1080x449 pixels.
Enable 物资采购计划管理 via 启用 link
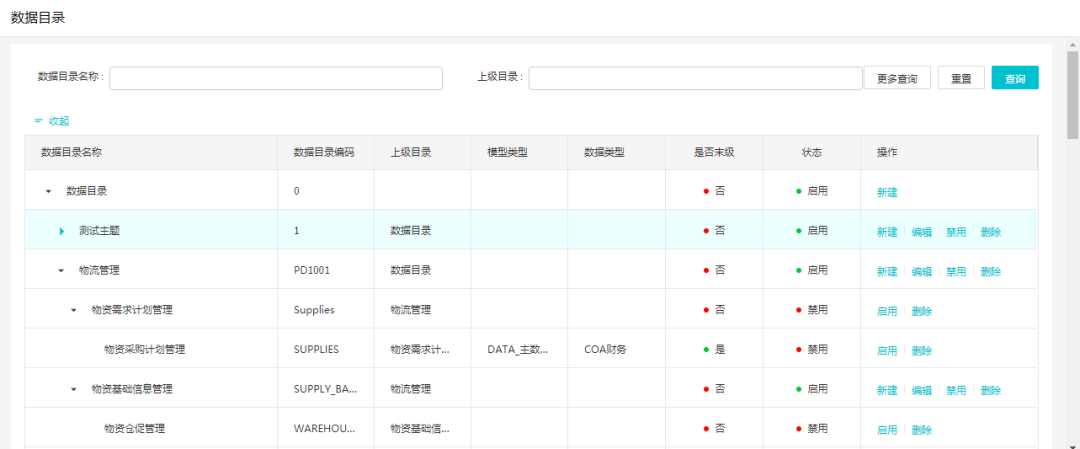887,350
